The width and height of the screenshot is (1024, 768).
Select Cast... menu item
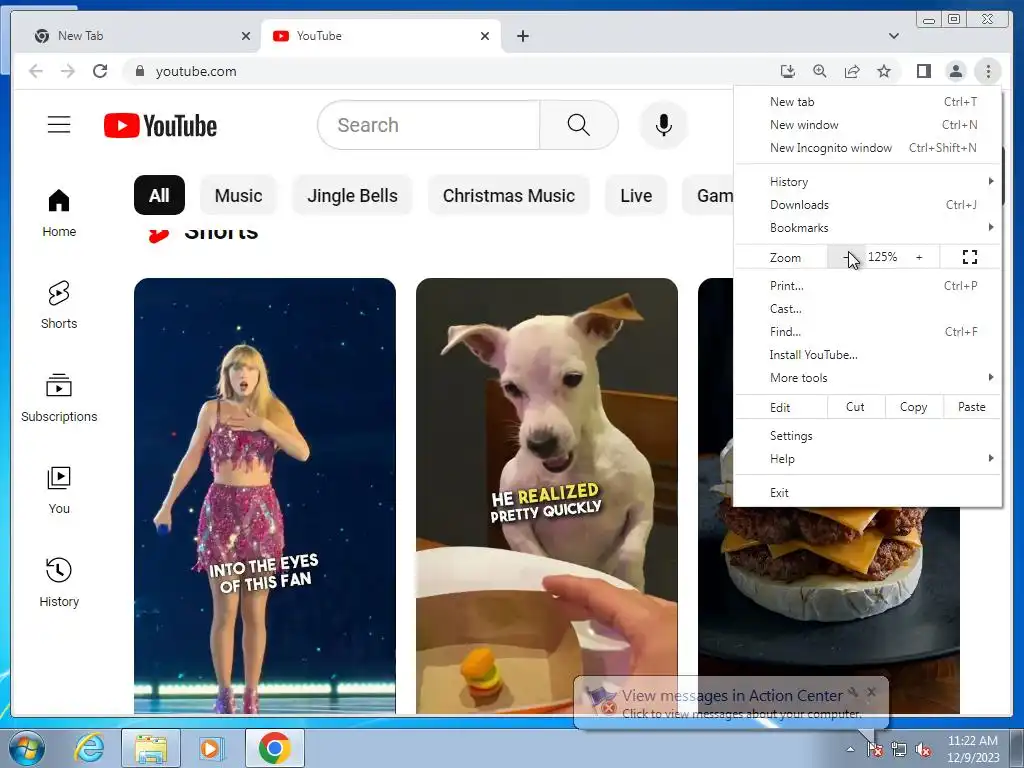pos(869,309)
